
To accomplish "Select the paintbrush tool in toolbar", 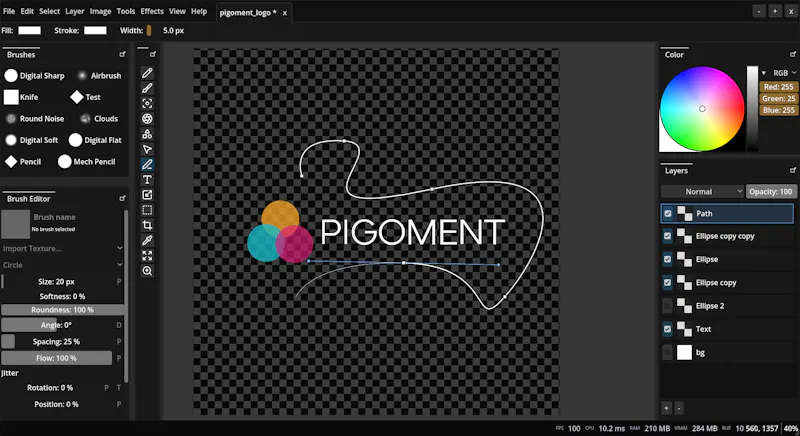I will [147, 88].
